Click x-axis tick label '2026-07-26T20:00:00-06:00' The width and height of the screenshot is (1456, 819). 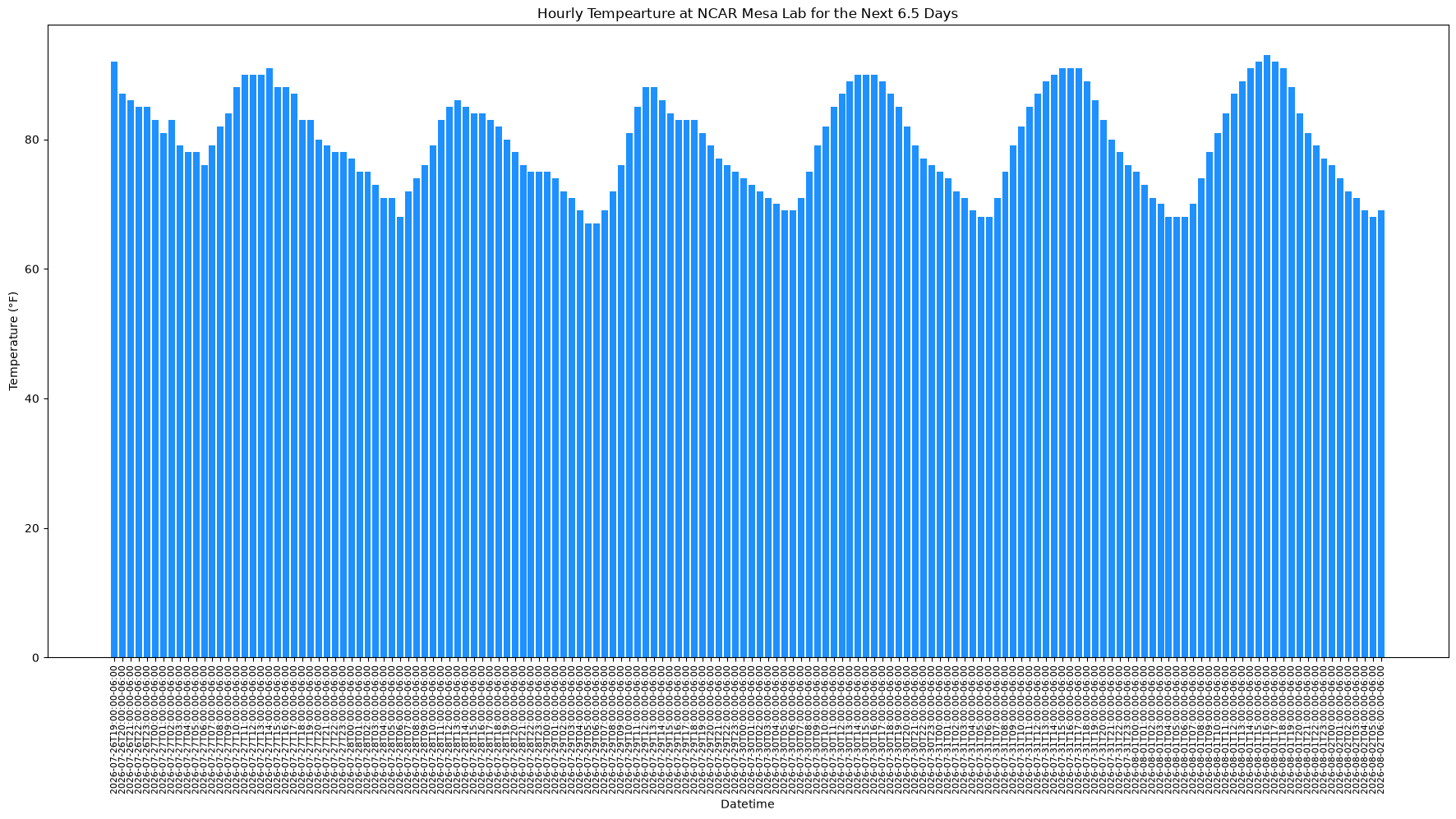(x=122, y=729)
